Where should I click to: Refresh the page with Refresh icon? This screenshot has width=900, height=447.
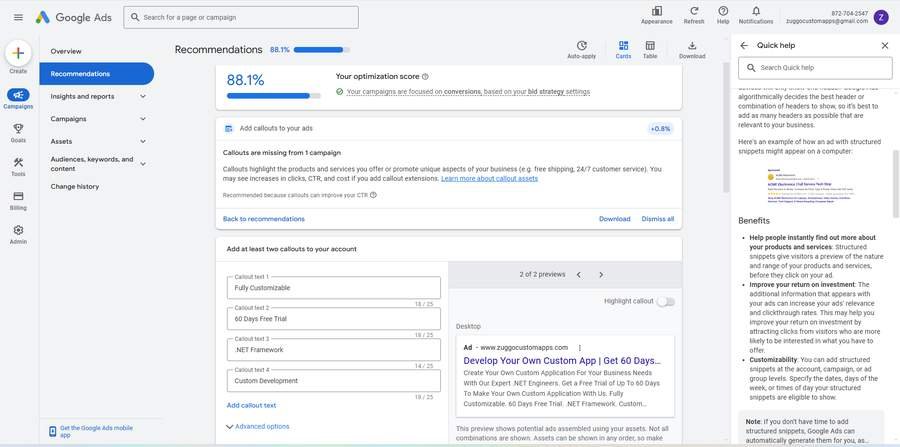coord(694,11)
